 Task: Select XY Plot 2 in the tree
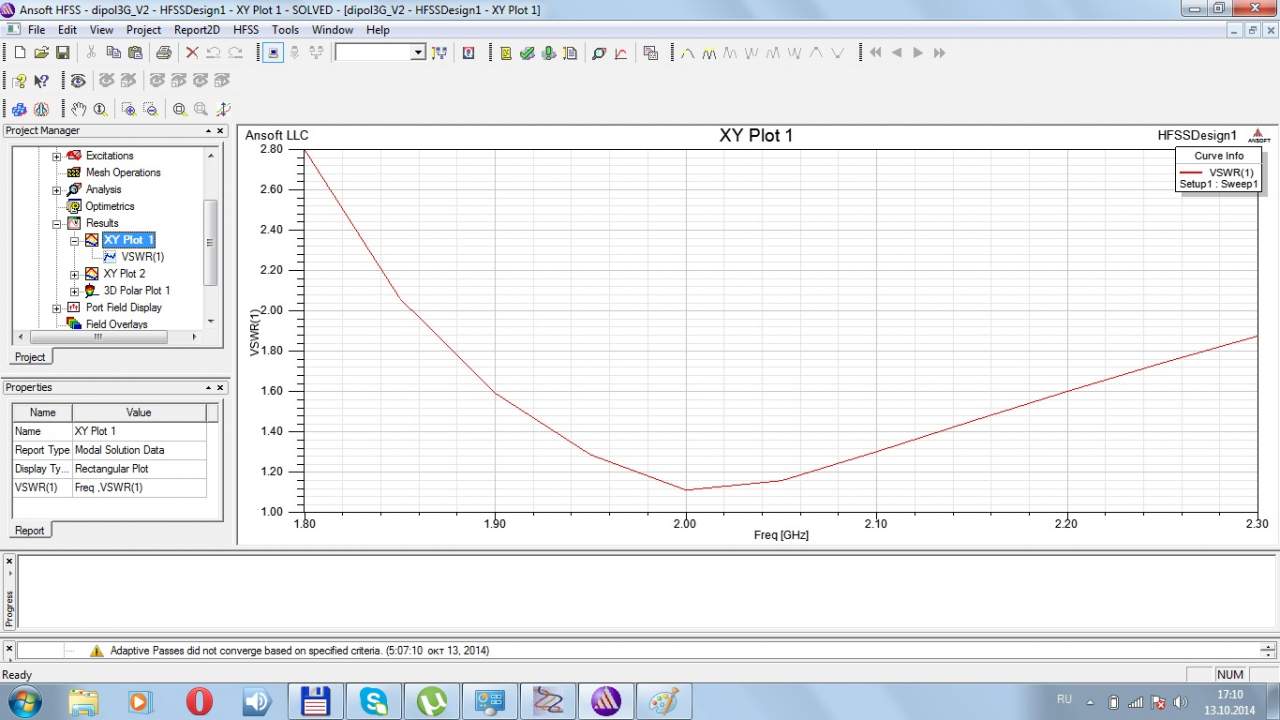124,274
